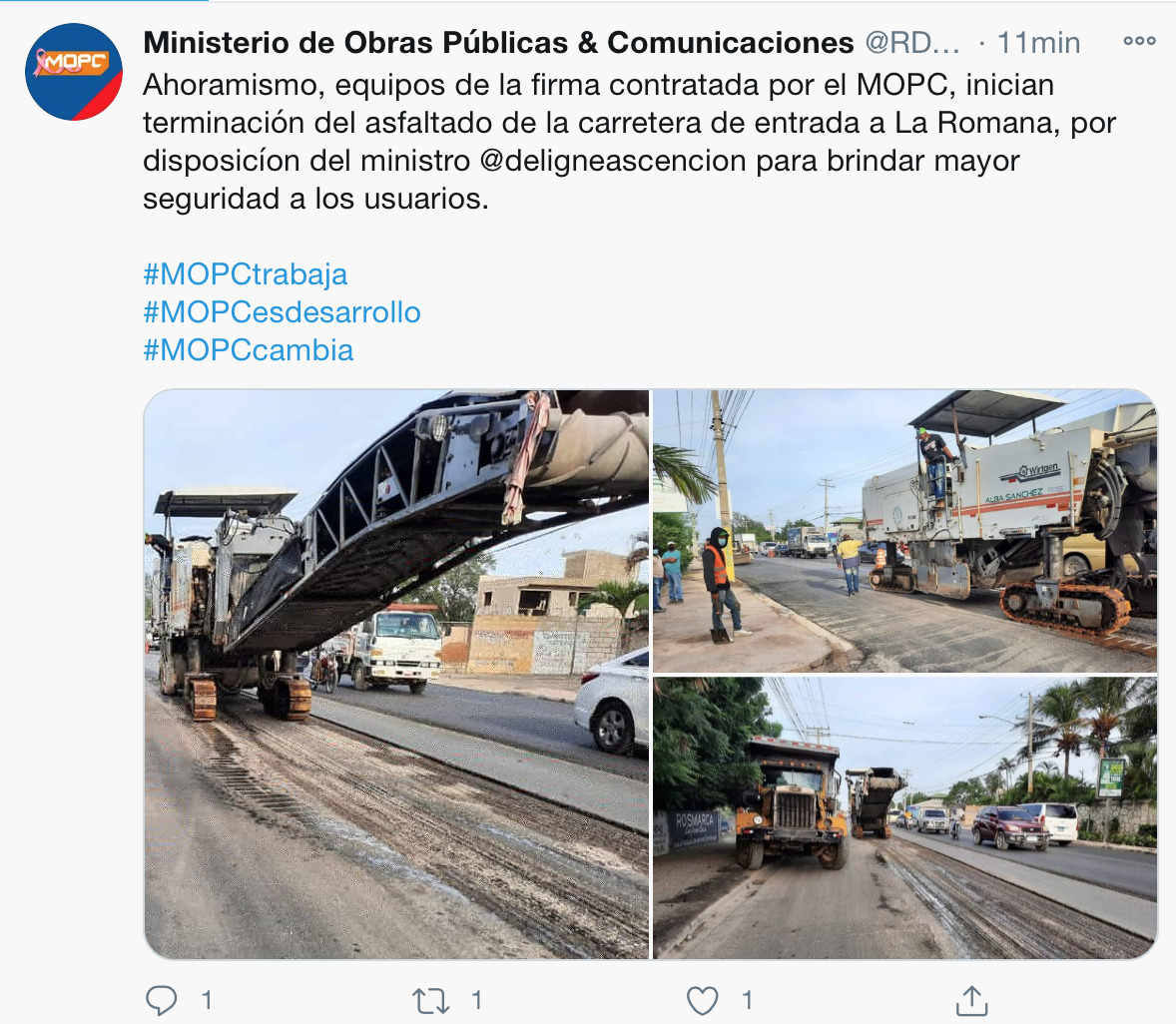Open the #MOPCesdesarrollo hashtag
Viewport: 1176px width, 1024px height.
tap(282, 311)
